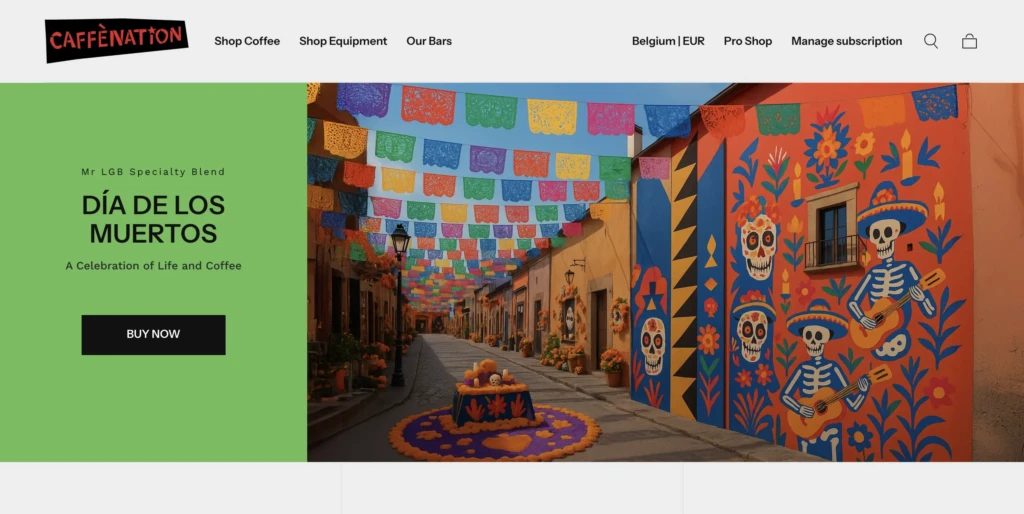Click the hero street banner image
Image resolution: width=1024 pixels, height=514 pixels.
point(665,272)
